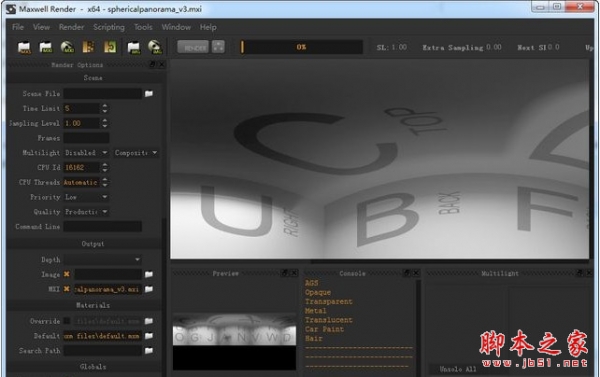The width and height of the screenshot is (600, 377).
Task: Open the Render menu
Action: 72,27
